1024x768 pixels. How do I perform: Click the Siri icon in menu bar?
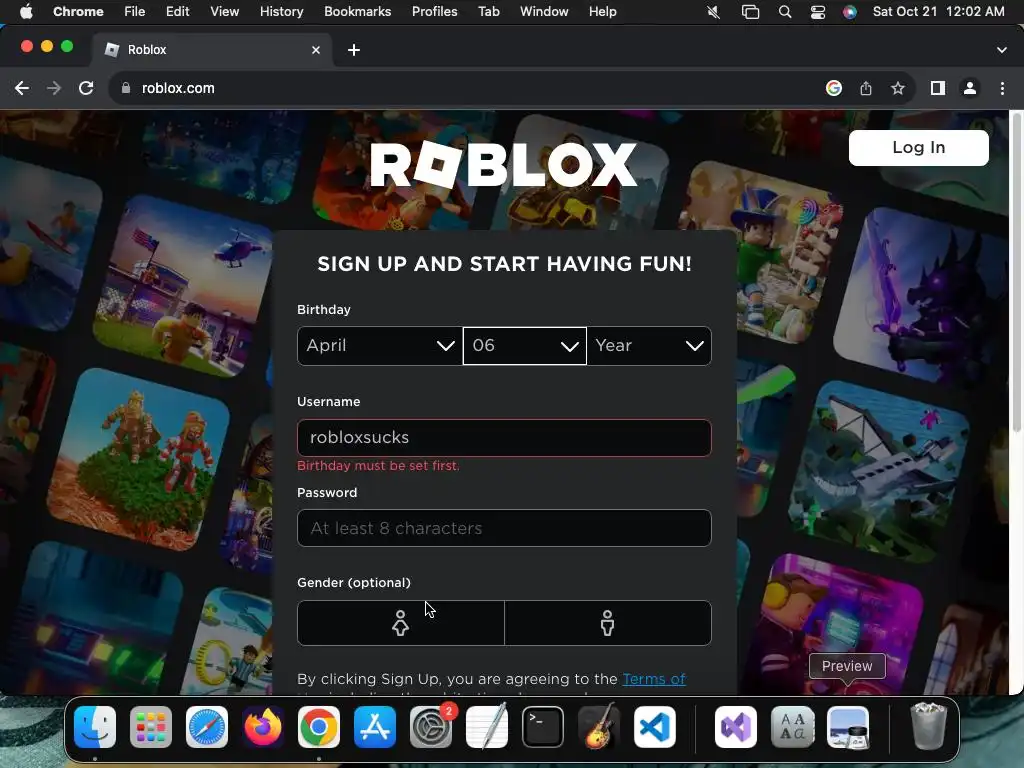click(850, 12)
